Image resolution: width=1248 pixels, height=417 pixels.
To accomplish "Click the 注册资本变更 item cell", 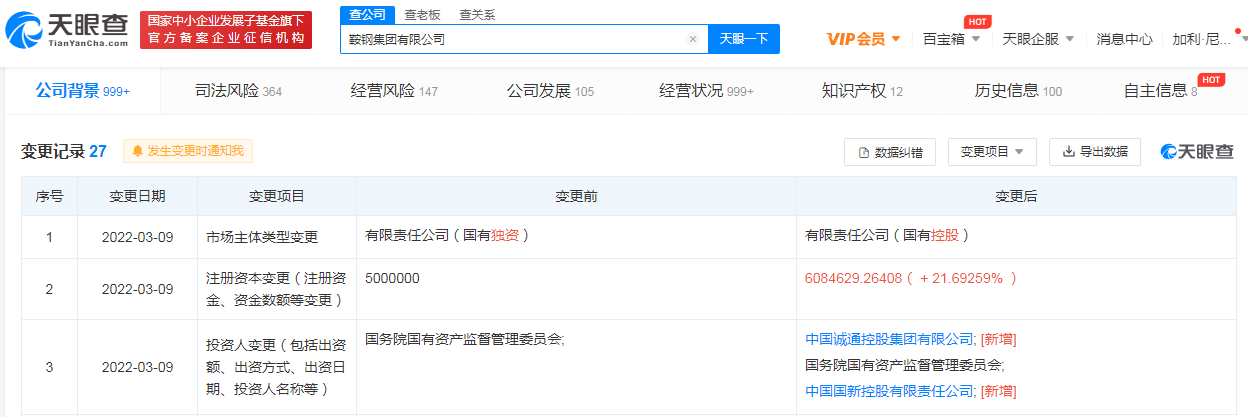I will [277, 289].
